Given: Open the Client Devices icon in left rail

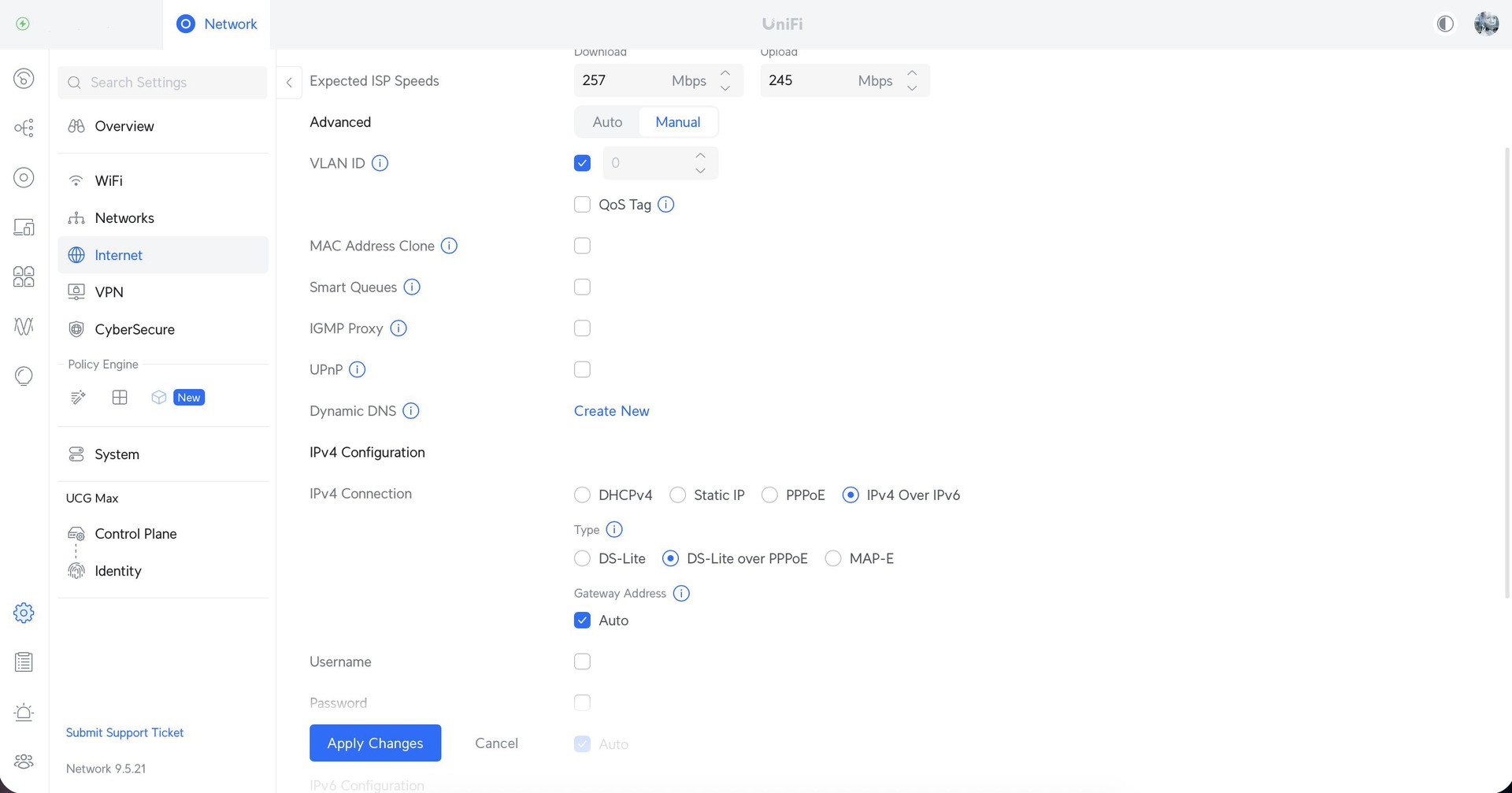Looking at the screenshot, I should coord(24,227).
